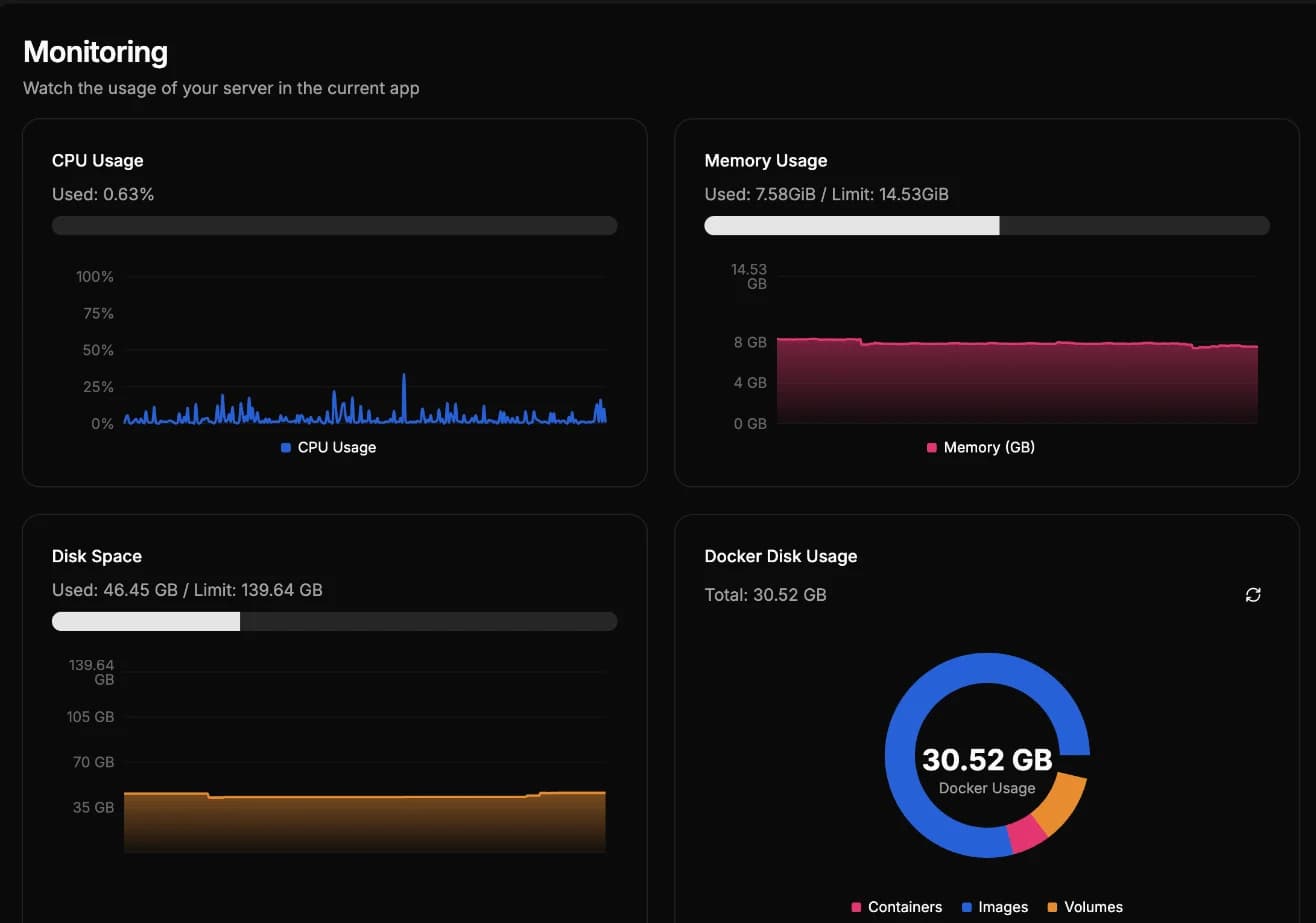Toggle the Images legend entry
This screenshot has height=923, width=1316.
point(995,907)
